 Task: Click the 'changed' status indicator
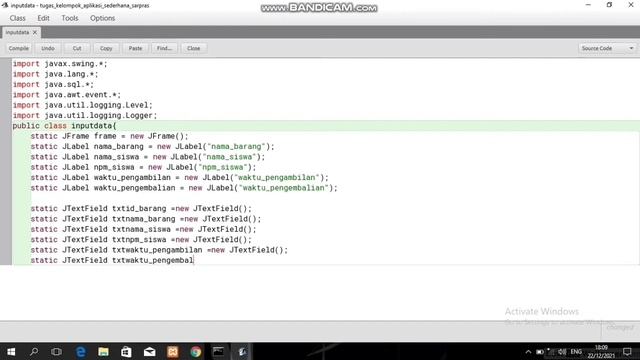point(620,327)
